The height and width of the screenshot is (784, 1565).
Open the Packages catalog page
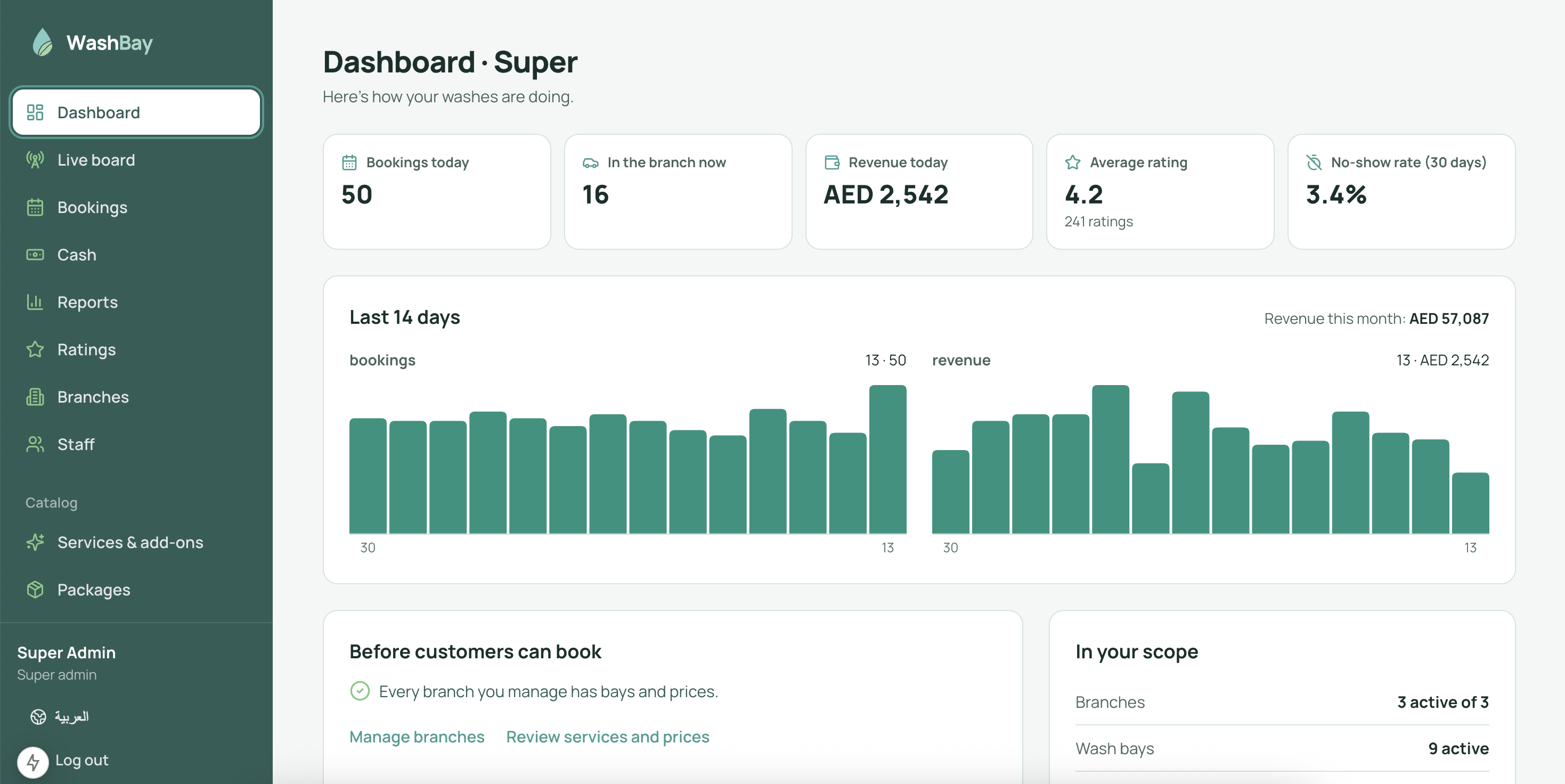click(136, 590)
